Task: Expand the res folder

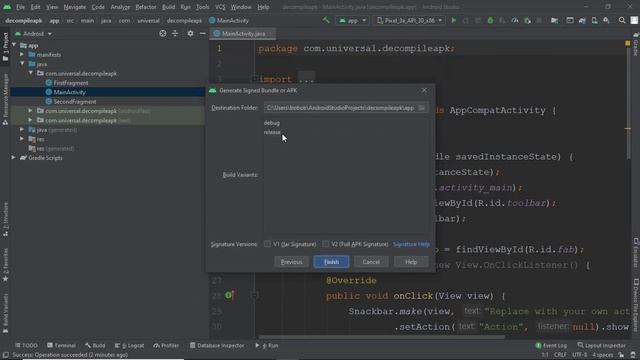Action: (x=22, y=139)
